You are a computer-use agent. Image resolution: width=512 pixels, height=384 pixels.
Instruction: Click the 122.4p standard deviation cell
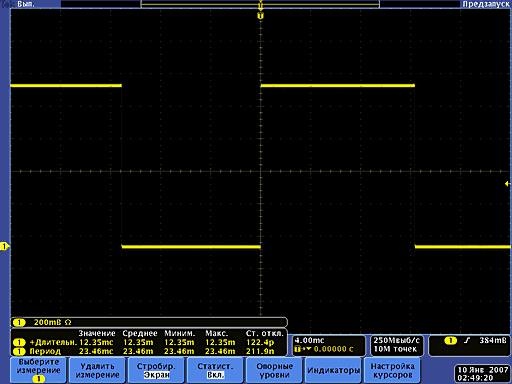(260, 342)
